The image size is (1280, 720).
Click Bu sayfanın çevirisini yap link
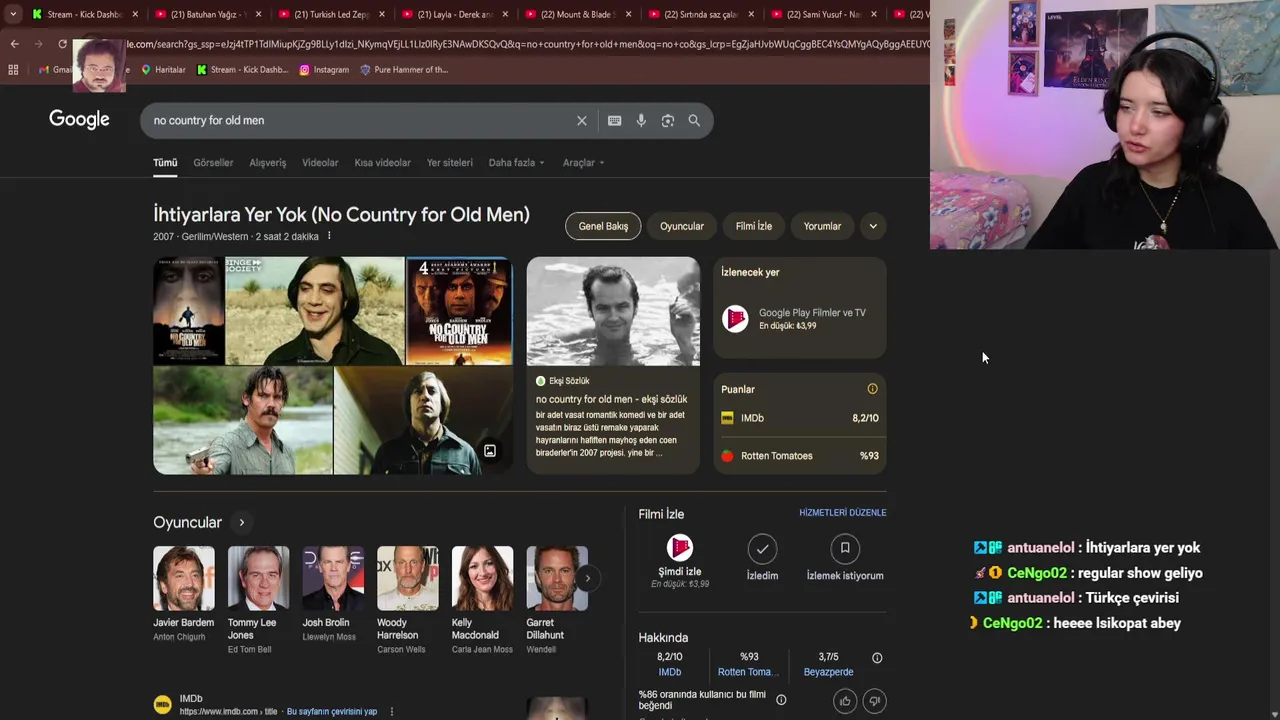click(332, 712)
